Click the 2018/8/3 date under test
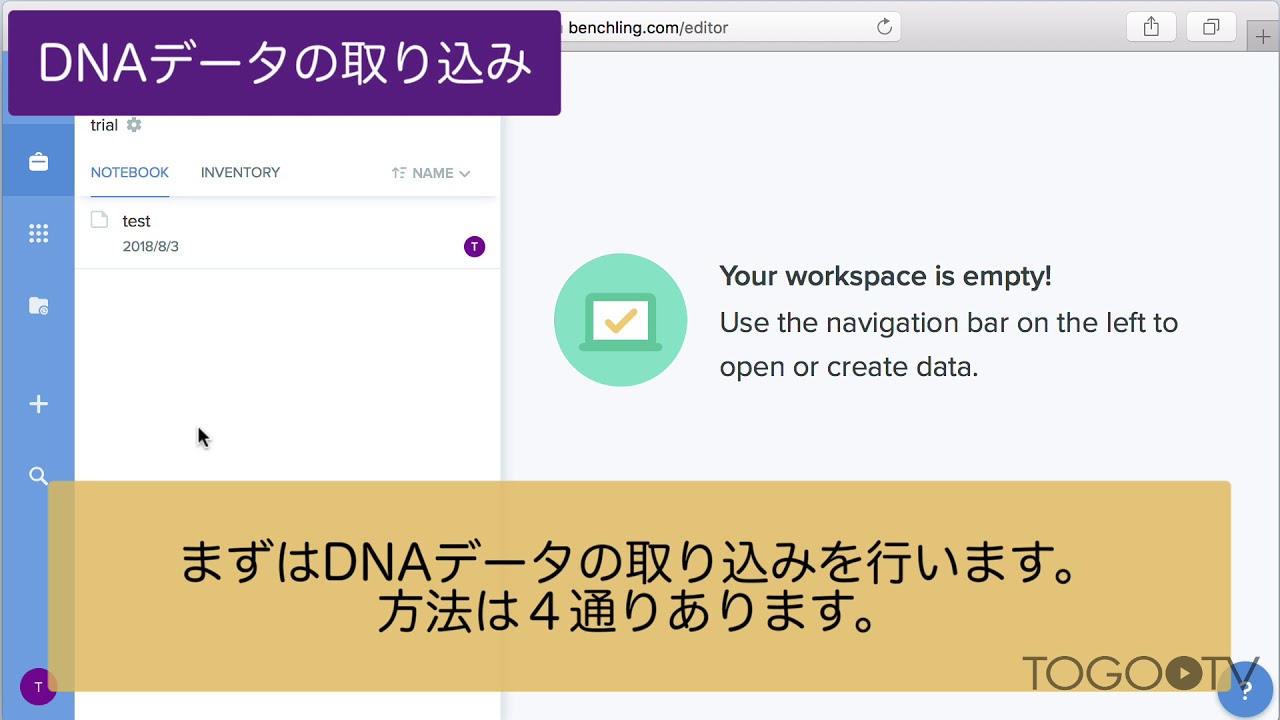 [151, 246]
